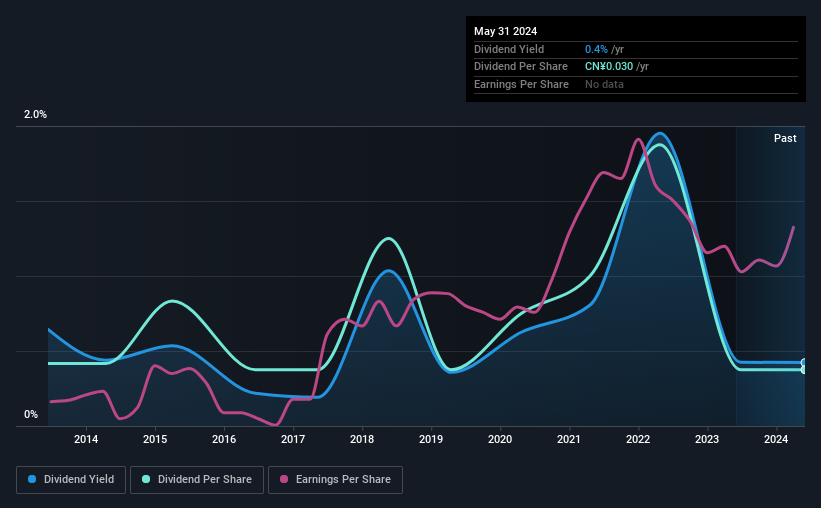Toggle the Dividend Per Share legend button
821x508 pixels.
(x=197, y=479)
